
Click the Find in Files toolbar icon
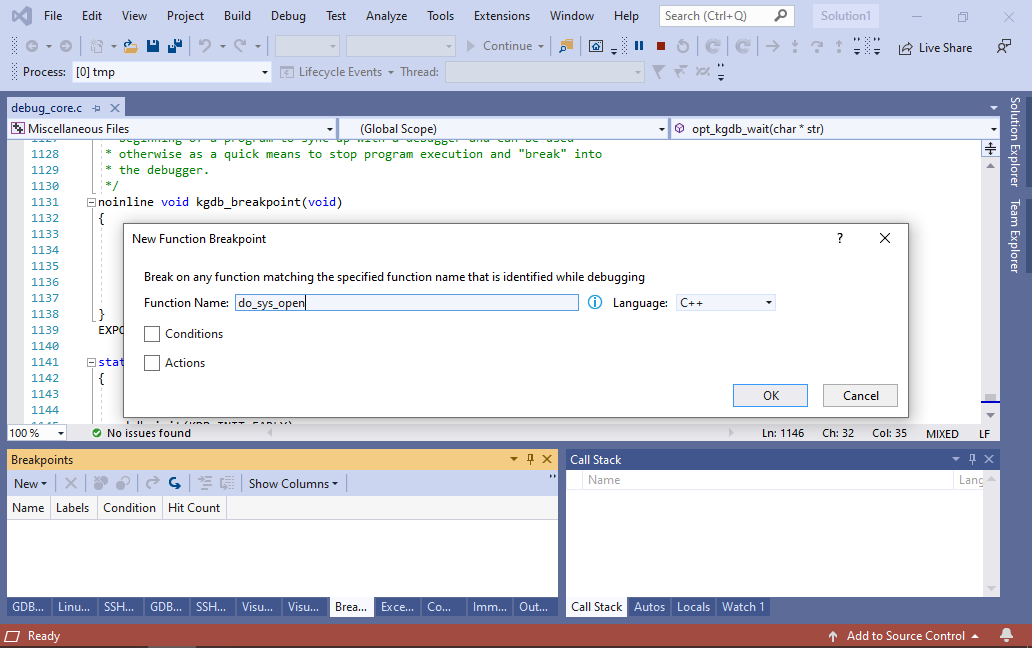[566, 46]
